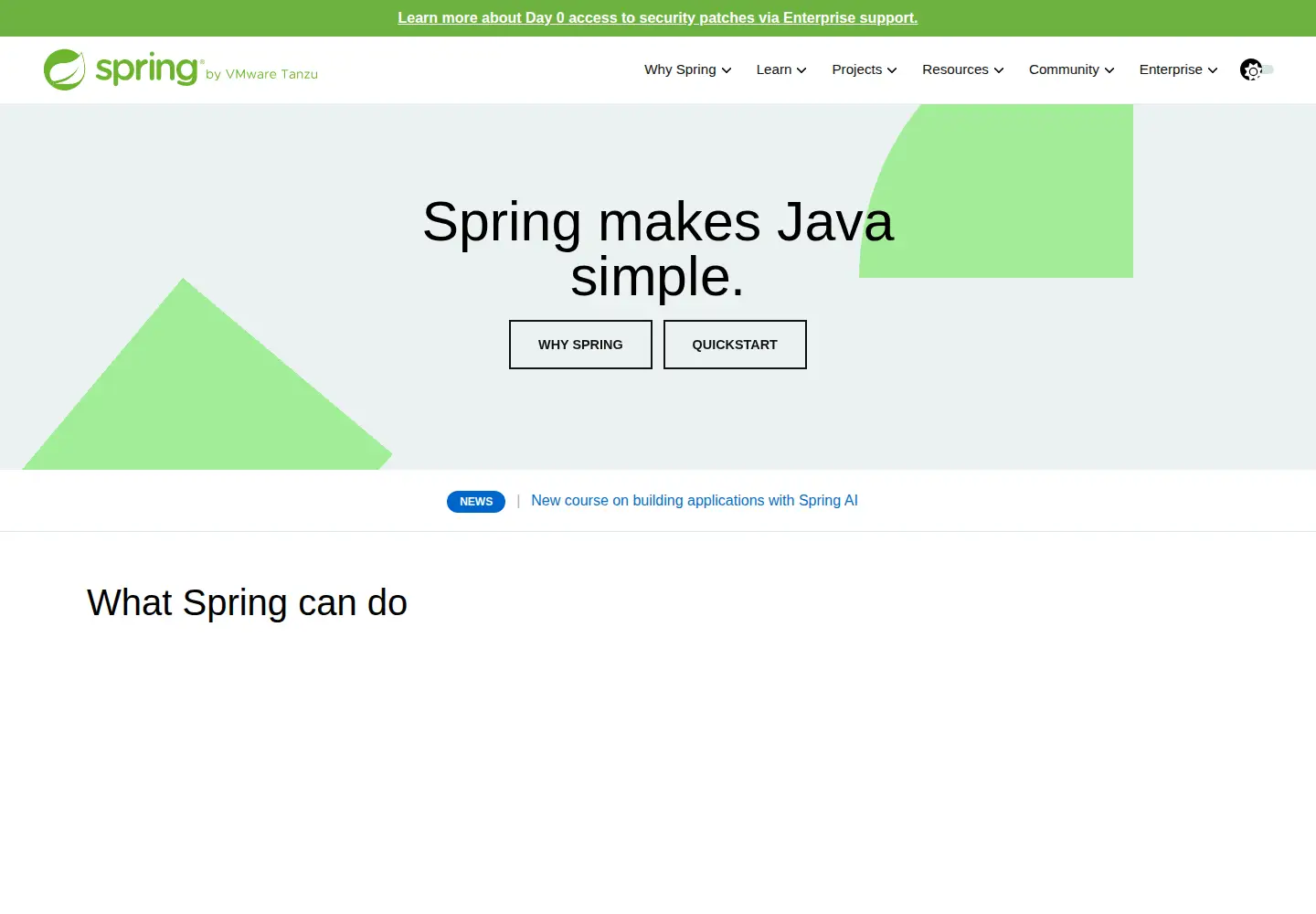Open the Learn dropdown menu
This screenshot has height=914, width=1316.
[x=781, y=69]
